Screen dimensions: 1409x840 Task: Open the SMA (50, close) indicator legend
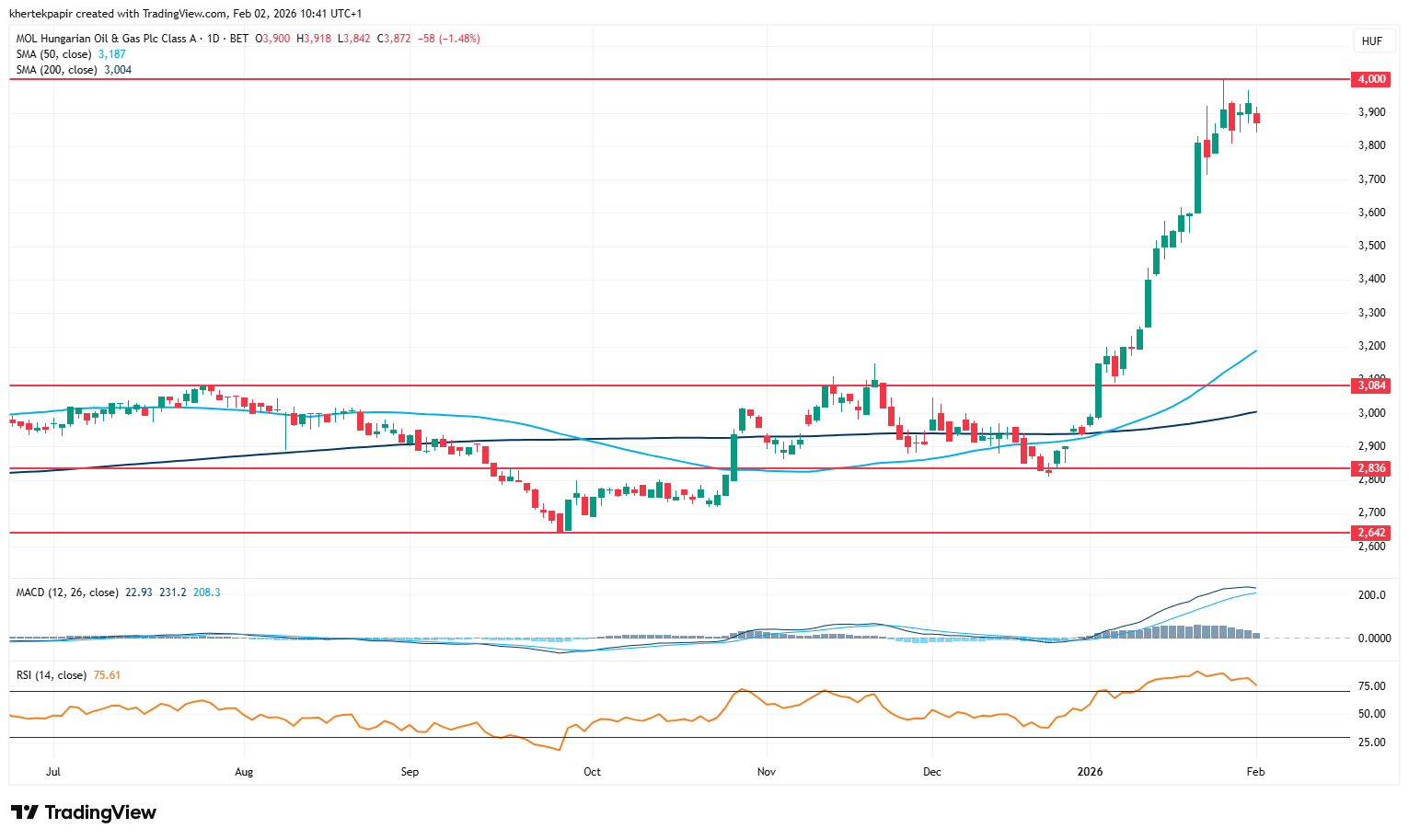[54, 54]
